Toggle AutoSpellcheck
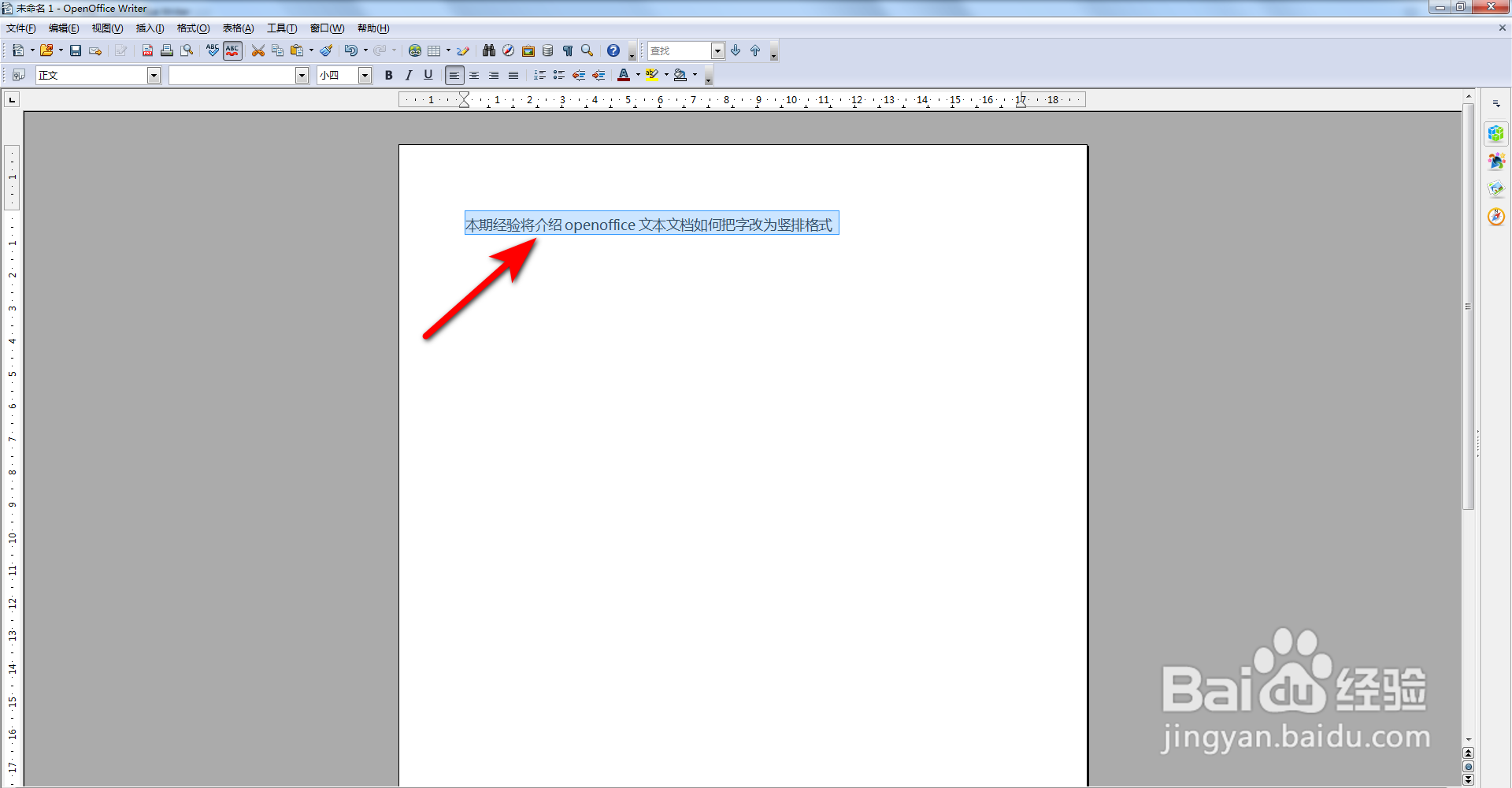The height and width of the screenshot is (788, 1512). click(232, 50)
